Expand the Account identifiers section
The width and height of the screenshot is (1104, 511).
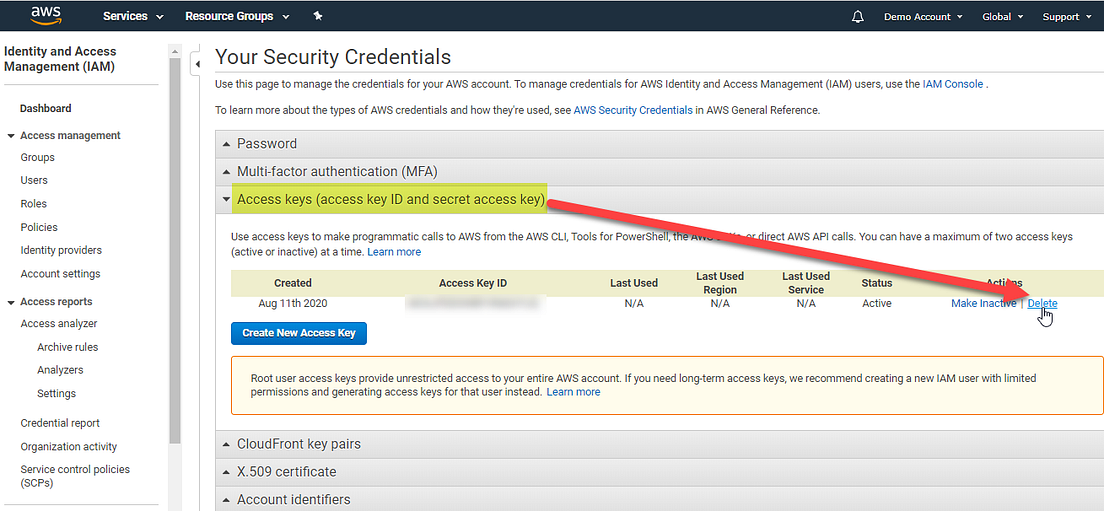coord(659,500)
